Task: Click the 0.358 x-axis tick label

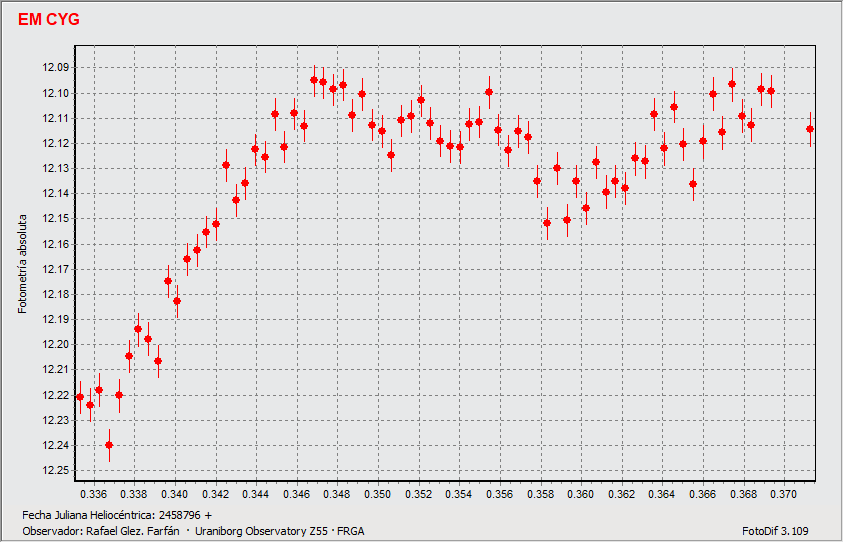Action: coord(540,494)
